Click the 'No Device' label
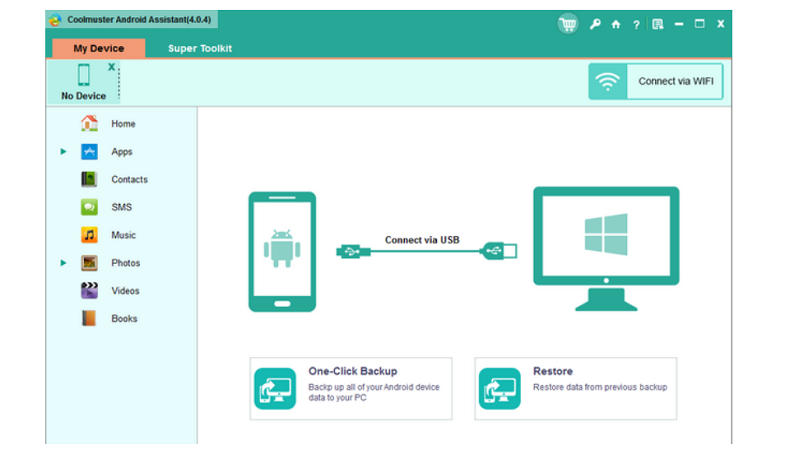The width and height of the screenshot is (785, 454). (x=84, y=96)
